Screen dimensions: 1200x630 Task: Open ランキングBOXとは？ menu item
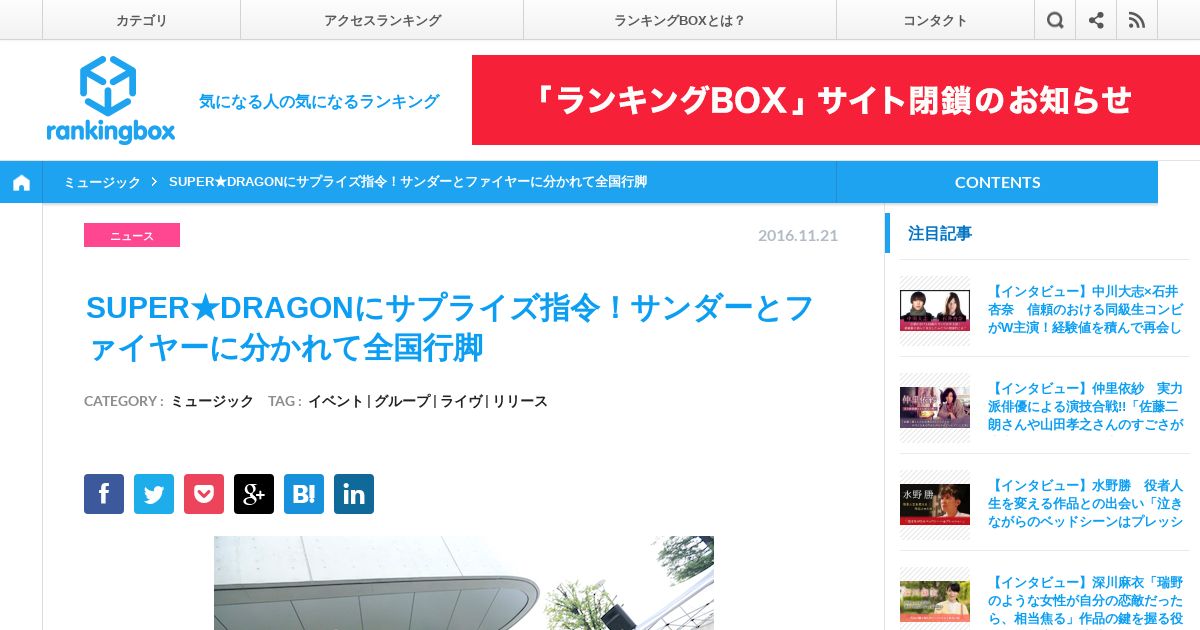coord(680,20)
